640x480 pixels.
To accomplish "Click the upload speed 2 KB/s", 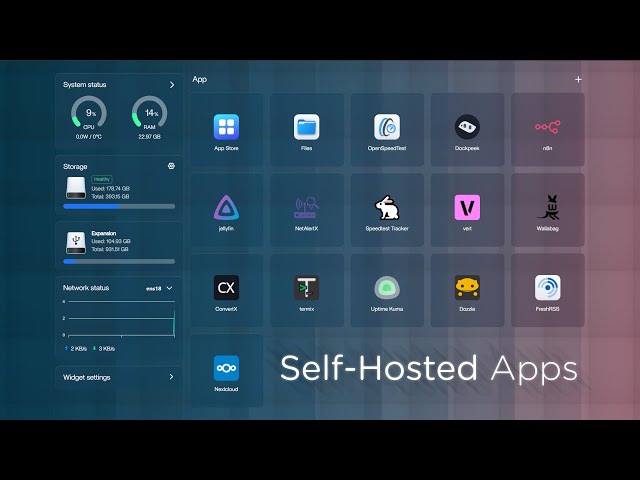I will (76, 349).
